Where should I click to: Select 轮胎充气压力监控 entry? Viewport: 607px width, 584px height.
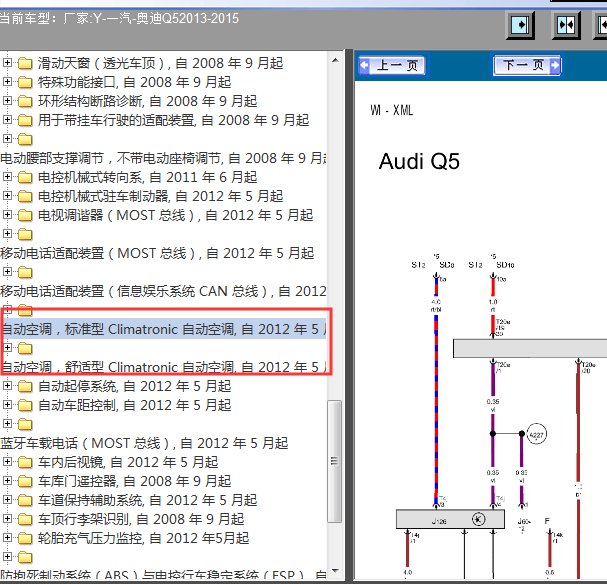143,538
